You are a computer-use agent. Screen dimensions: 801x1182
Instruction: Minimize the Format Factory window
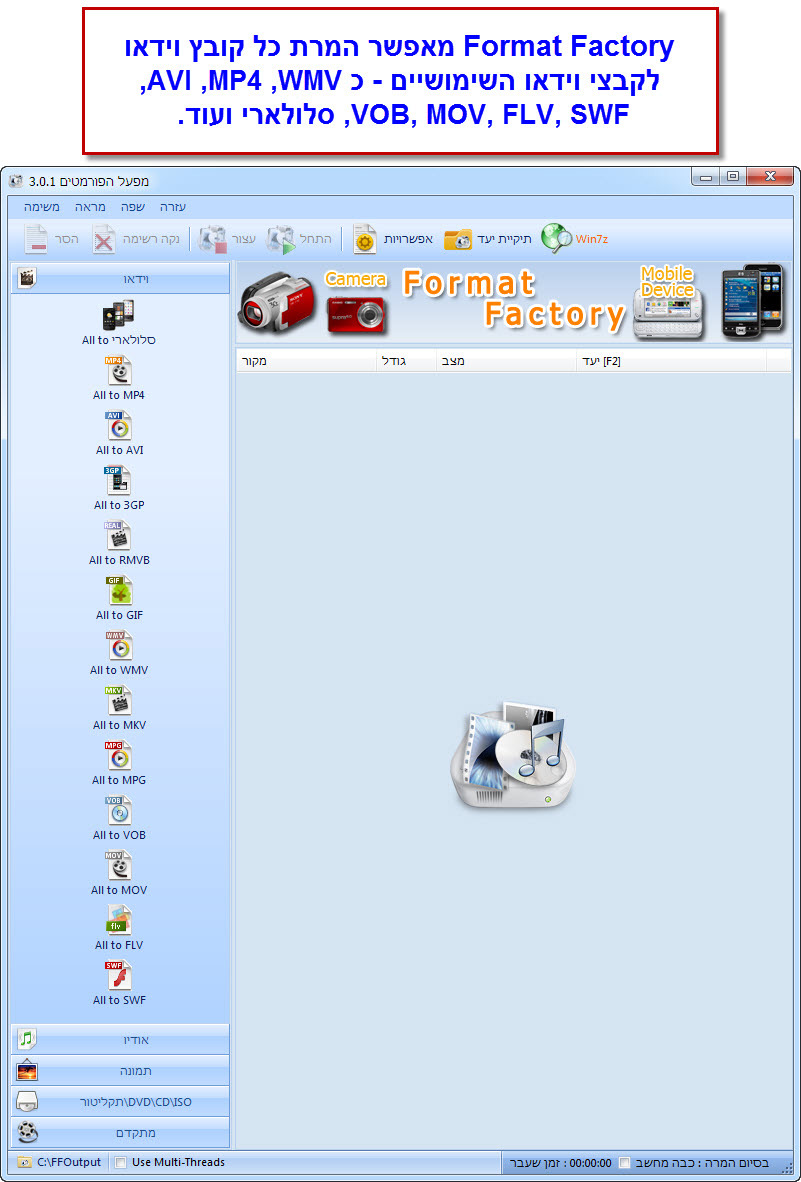(x=706, y=177)
